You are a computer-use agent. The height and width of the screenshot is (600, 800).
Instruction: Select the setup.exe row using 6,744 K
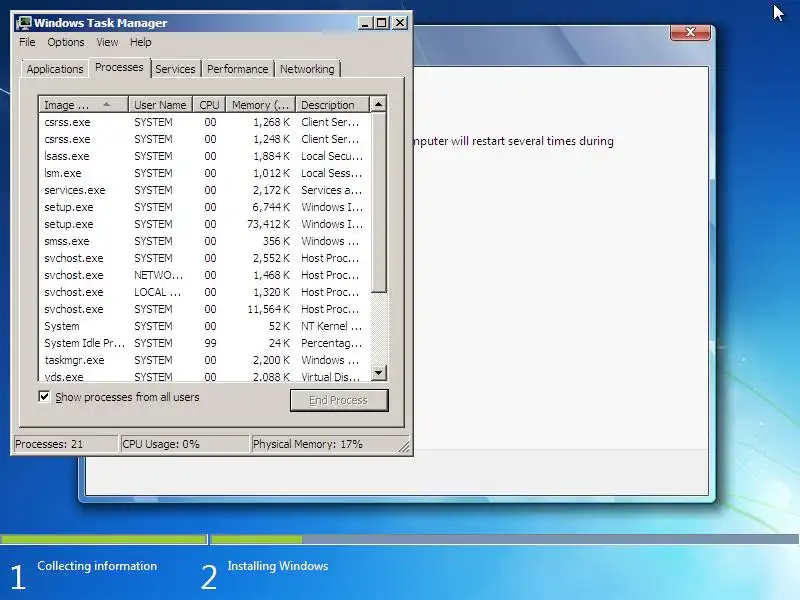pyautogui.click(x=204, y=207)
